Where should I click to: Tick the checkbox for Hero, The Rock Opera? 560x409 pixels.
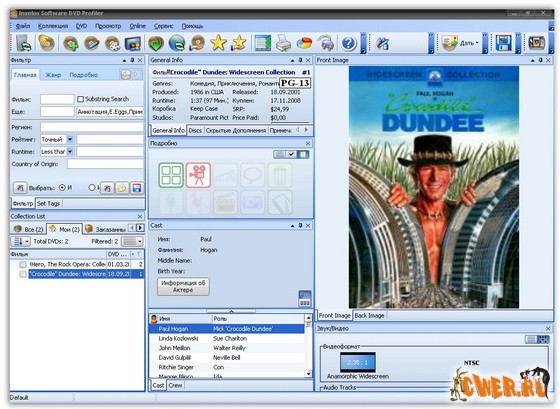(x=23, y=265)
